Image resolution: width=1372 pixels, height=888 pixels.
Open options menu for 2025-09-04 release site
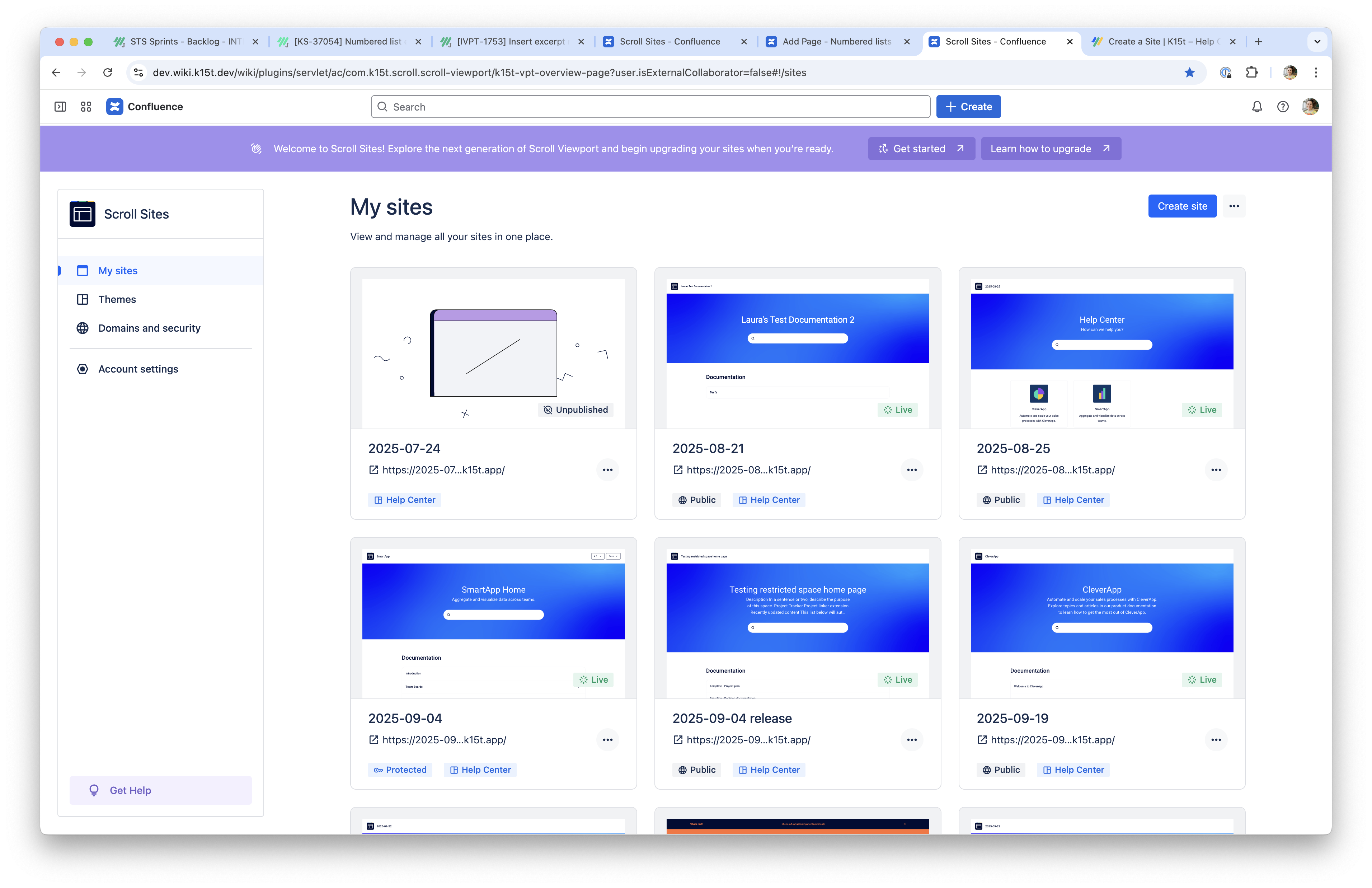912,740
